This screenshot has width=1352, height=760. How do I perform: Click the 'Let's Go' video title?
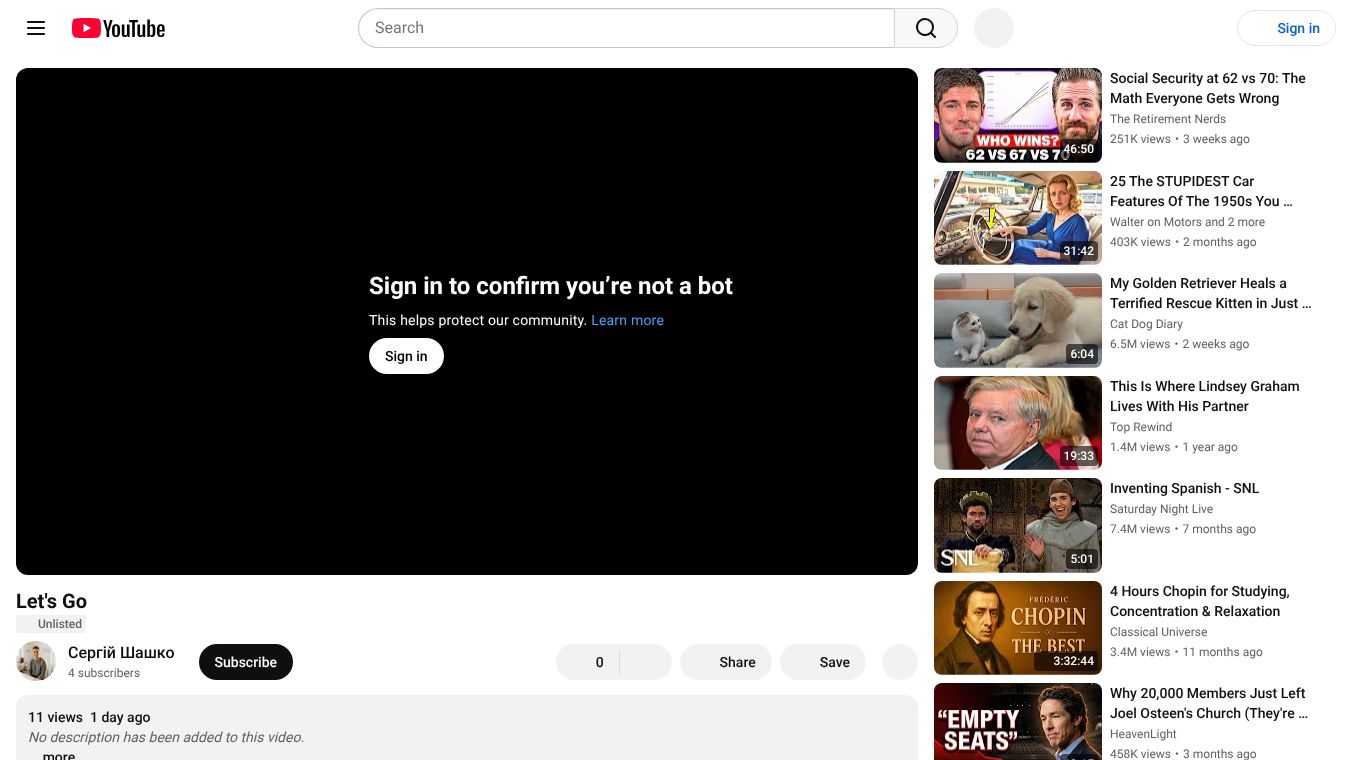click(51, 601)
